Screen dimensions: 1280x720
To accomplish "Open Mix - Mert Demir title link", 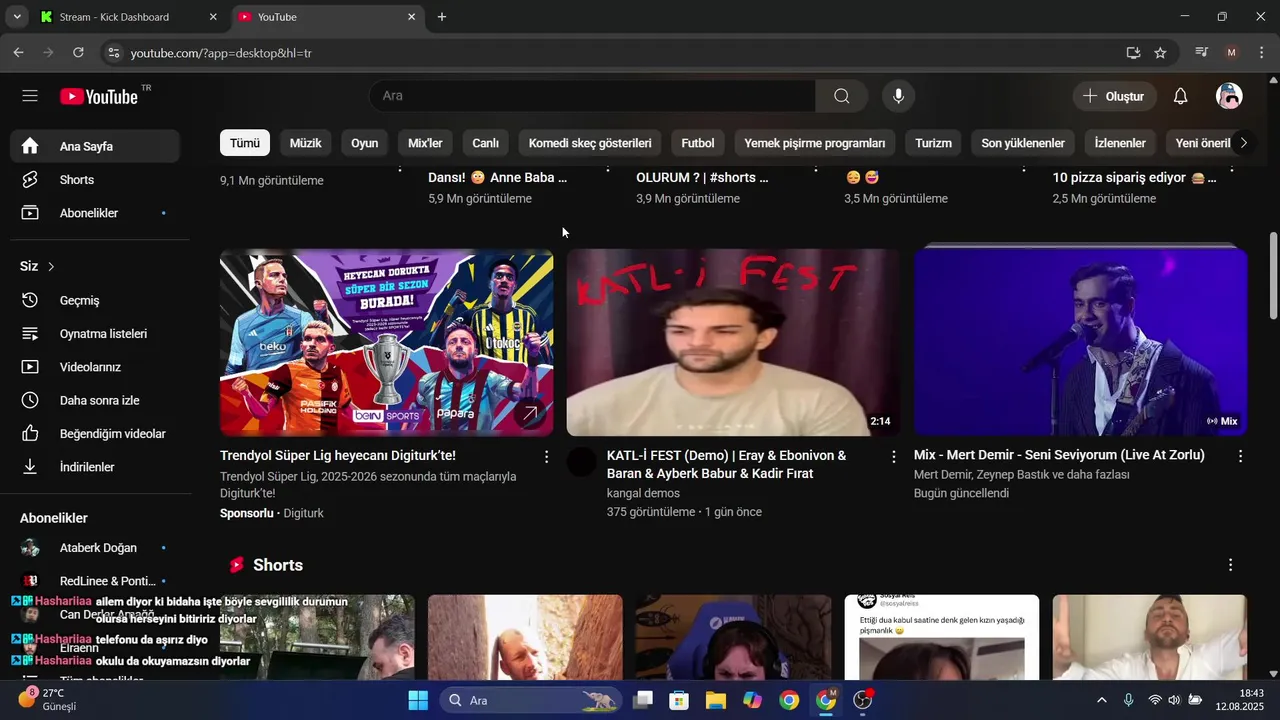I will pos(1059,455).
